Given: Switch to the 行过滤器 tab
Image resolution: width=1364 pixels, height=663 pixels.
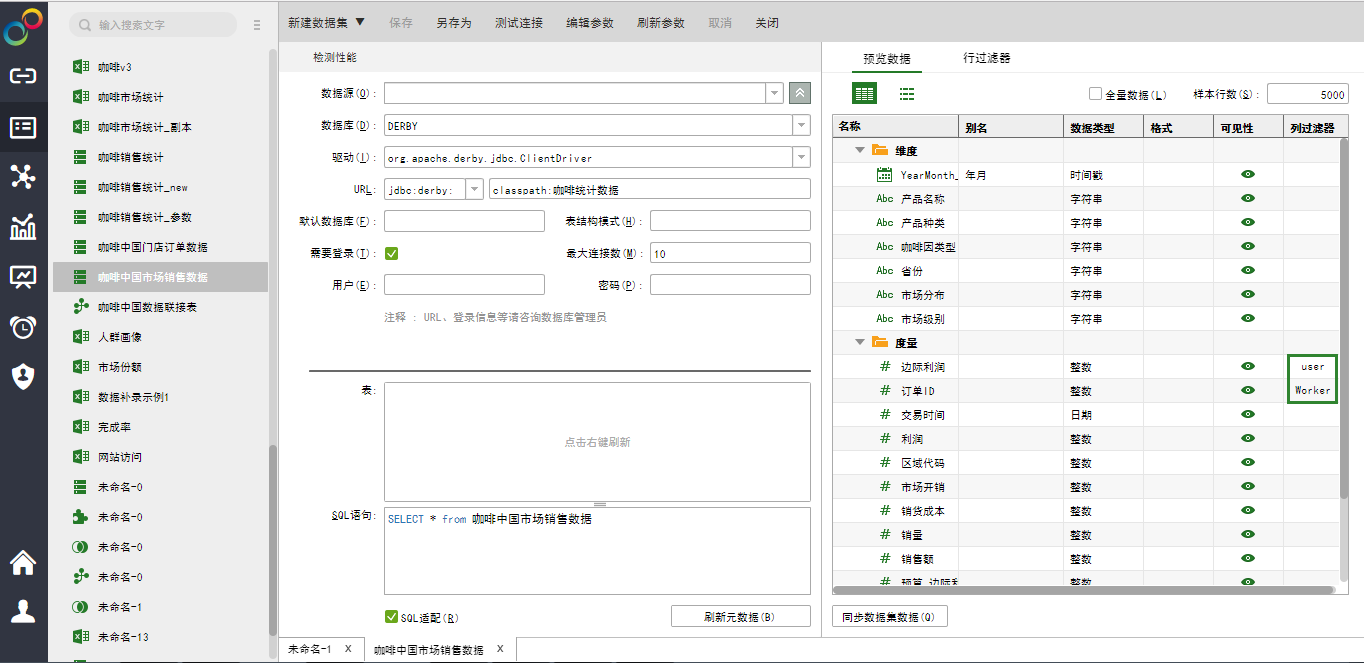Looking at the screenshot, I should tap(986, 59).
